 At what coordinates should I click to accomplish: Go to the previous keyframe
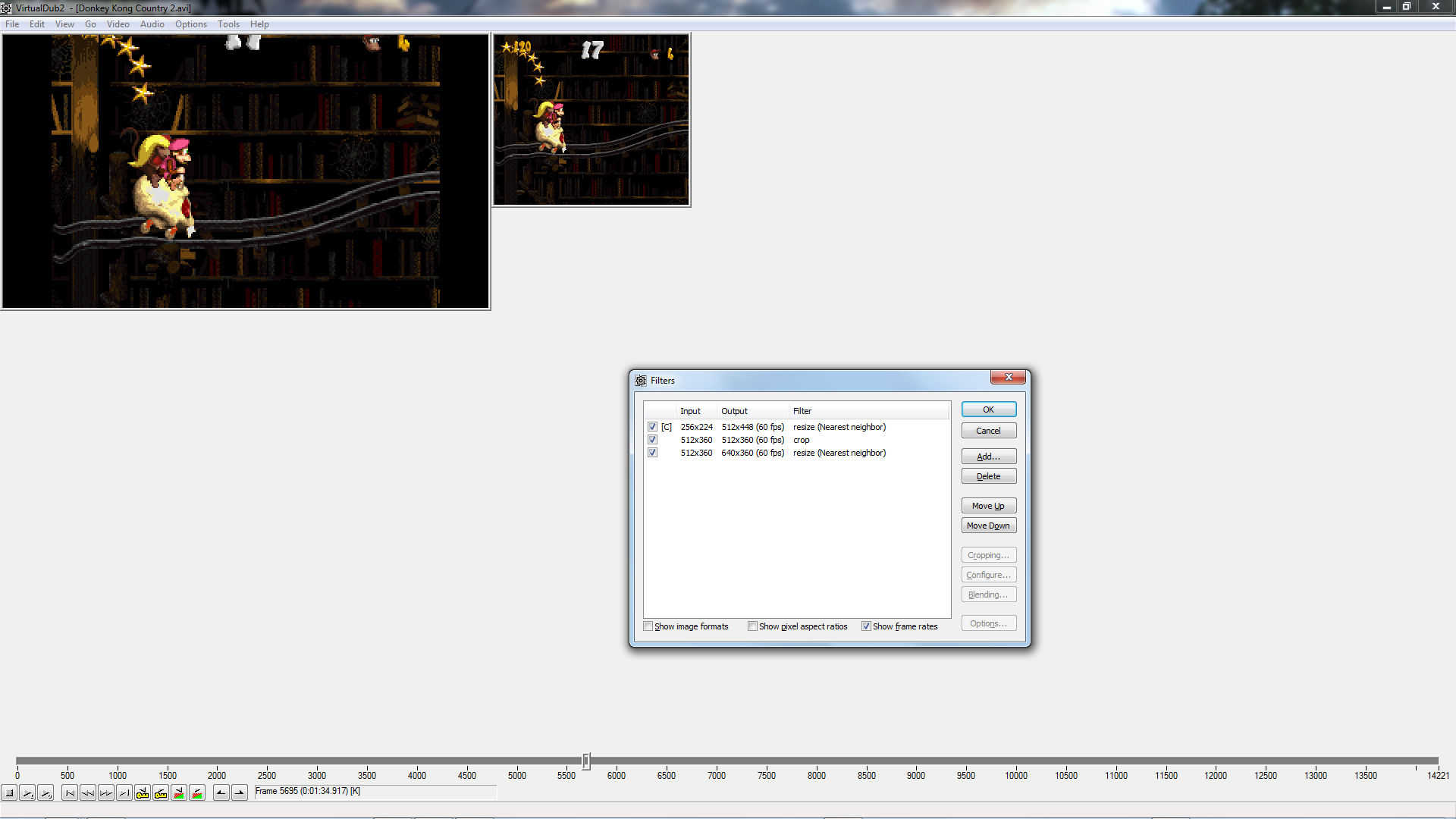(x=143, y=793)
